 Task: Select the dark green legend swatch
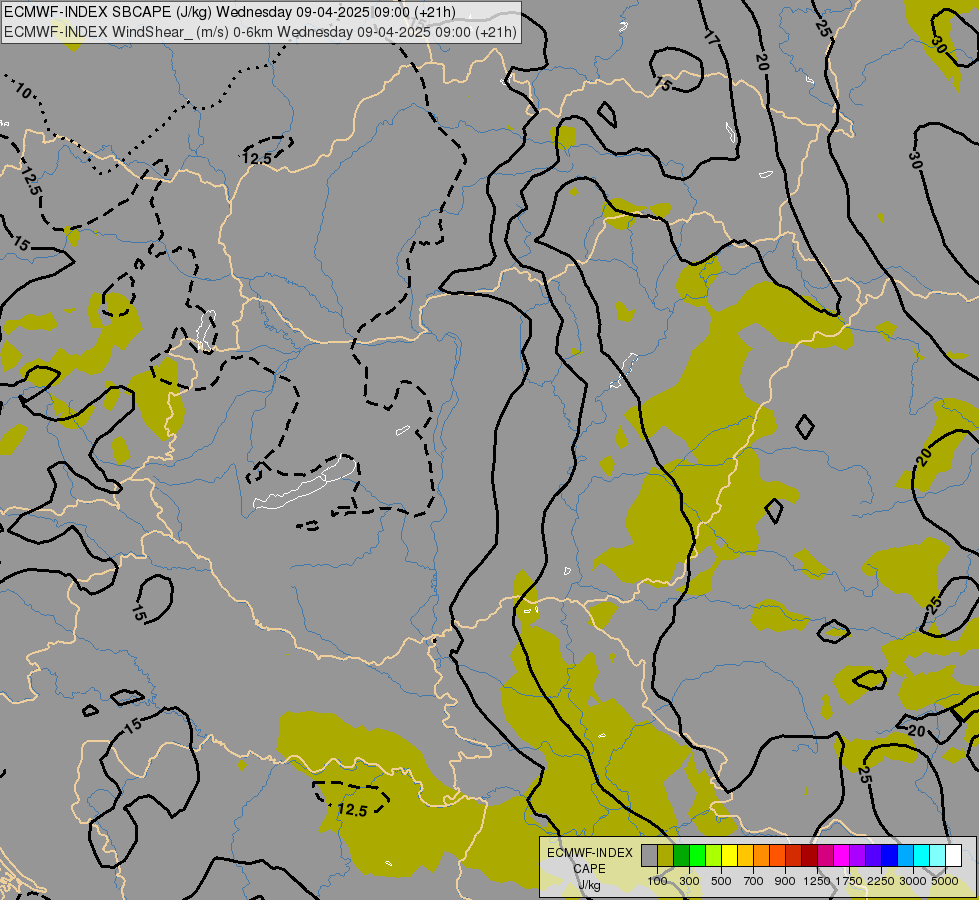pos(681,855)
